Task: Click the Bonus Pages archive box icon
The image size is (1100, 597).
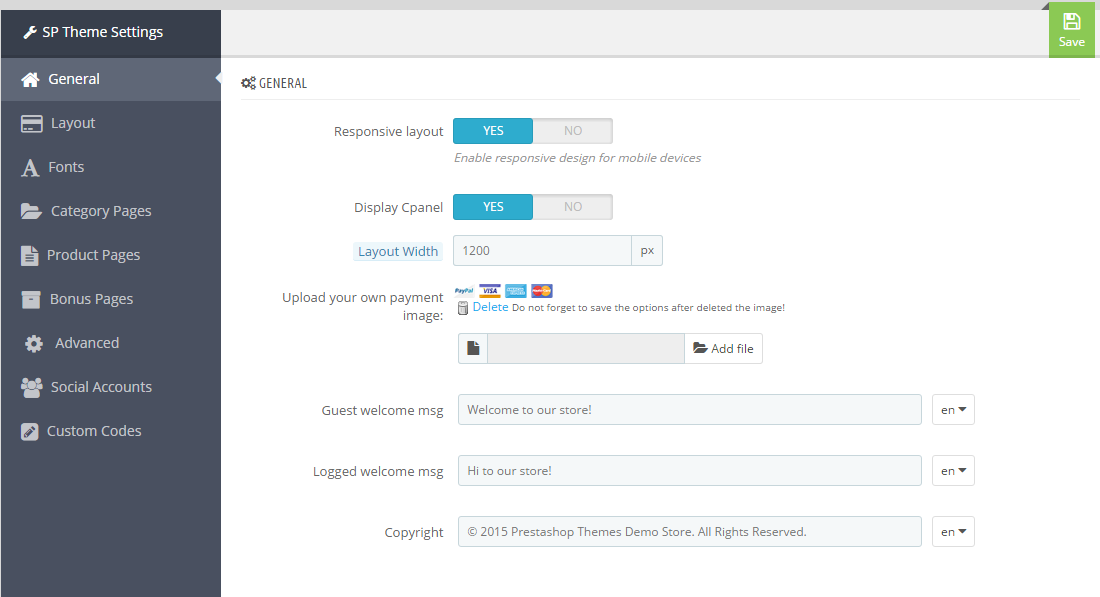Action: coord(31,300)
